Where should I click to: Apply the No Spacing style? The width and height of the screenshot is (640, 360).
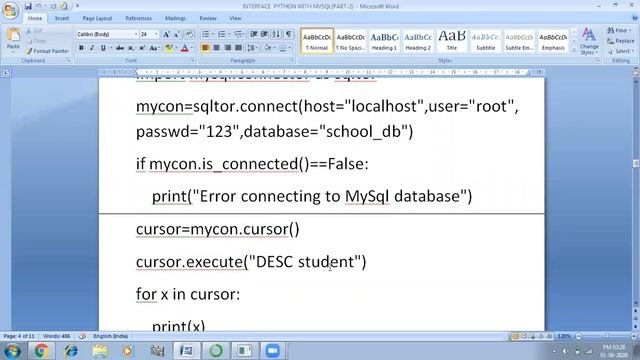351,40
